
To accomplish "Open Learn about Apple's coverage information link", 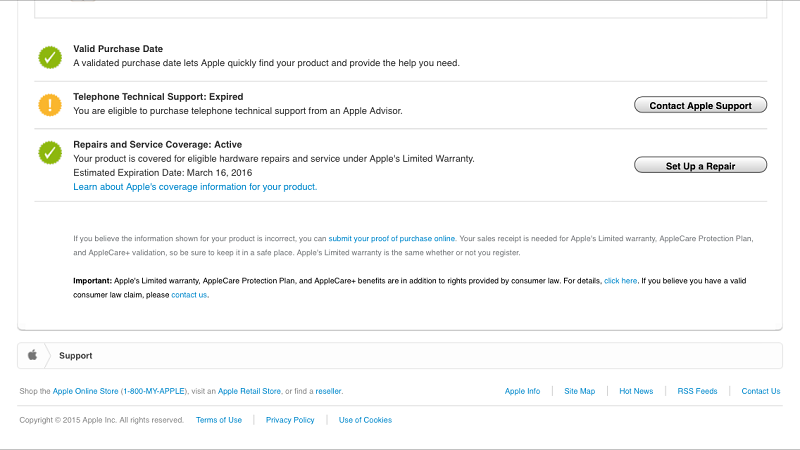I will 195,187.
